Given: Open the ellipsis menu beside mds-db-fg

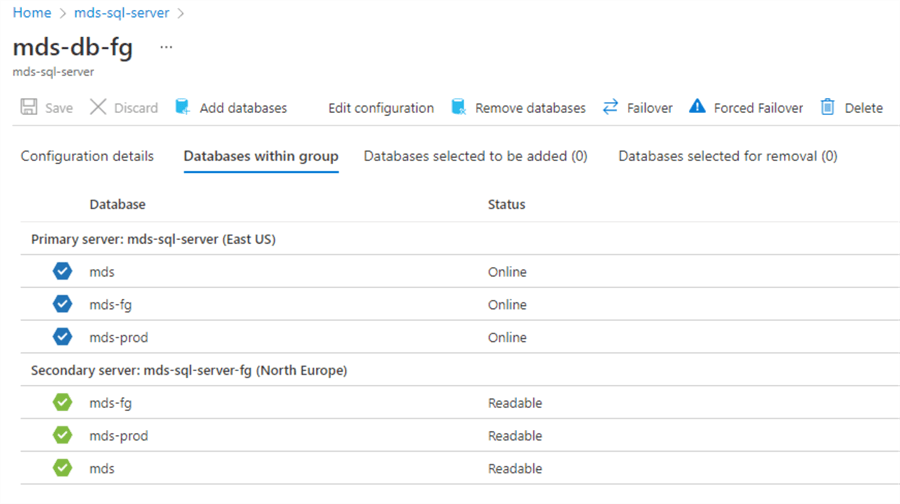Looking at the screenshot, I should point(166,47).
